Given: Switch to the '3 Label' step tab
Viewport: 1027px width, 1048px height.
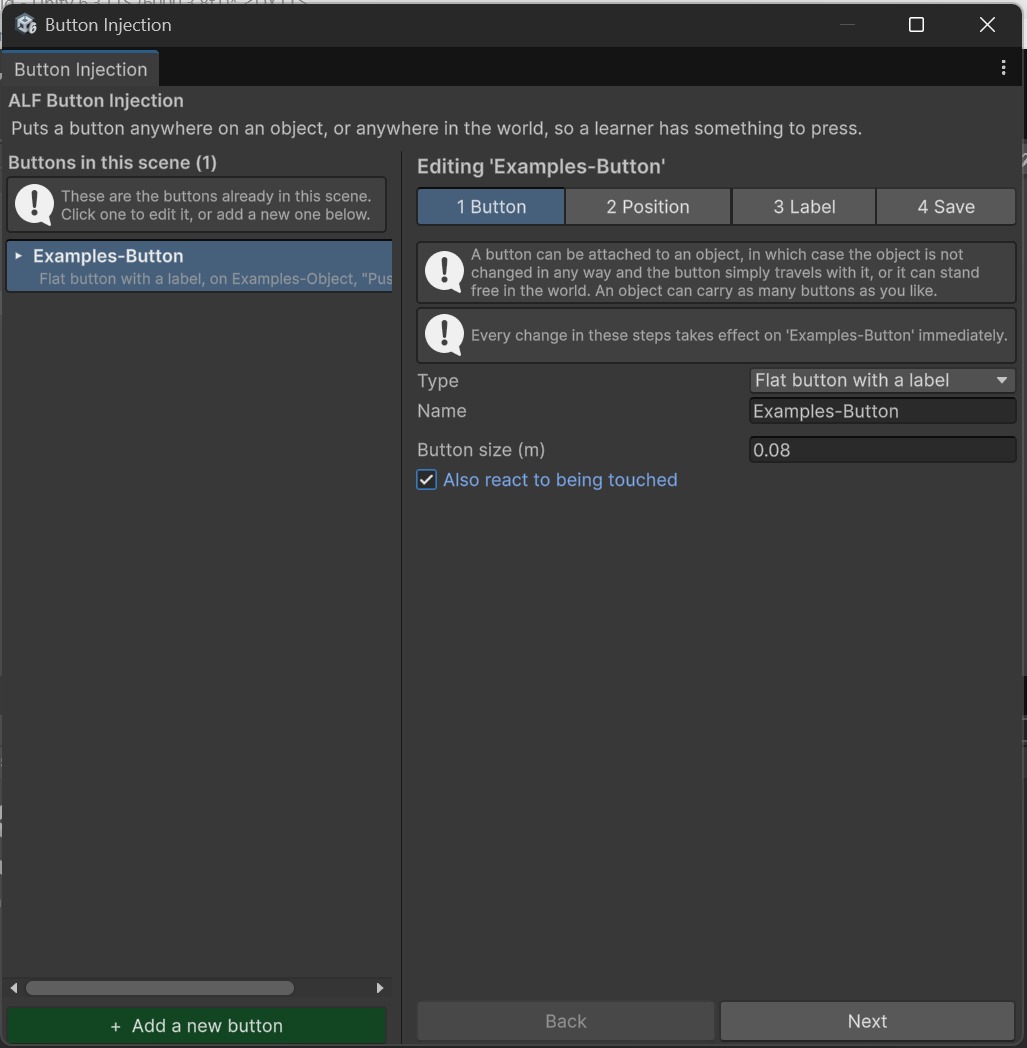Looking at the screenshot, I should (804, 207).
